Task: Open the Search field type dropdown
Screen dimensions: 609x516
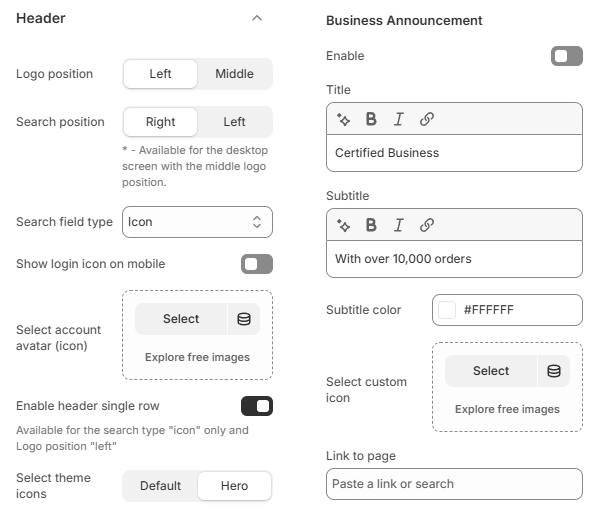Action: pyautogui.click(x=197, y=222)
